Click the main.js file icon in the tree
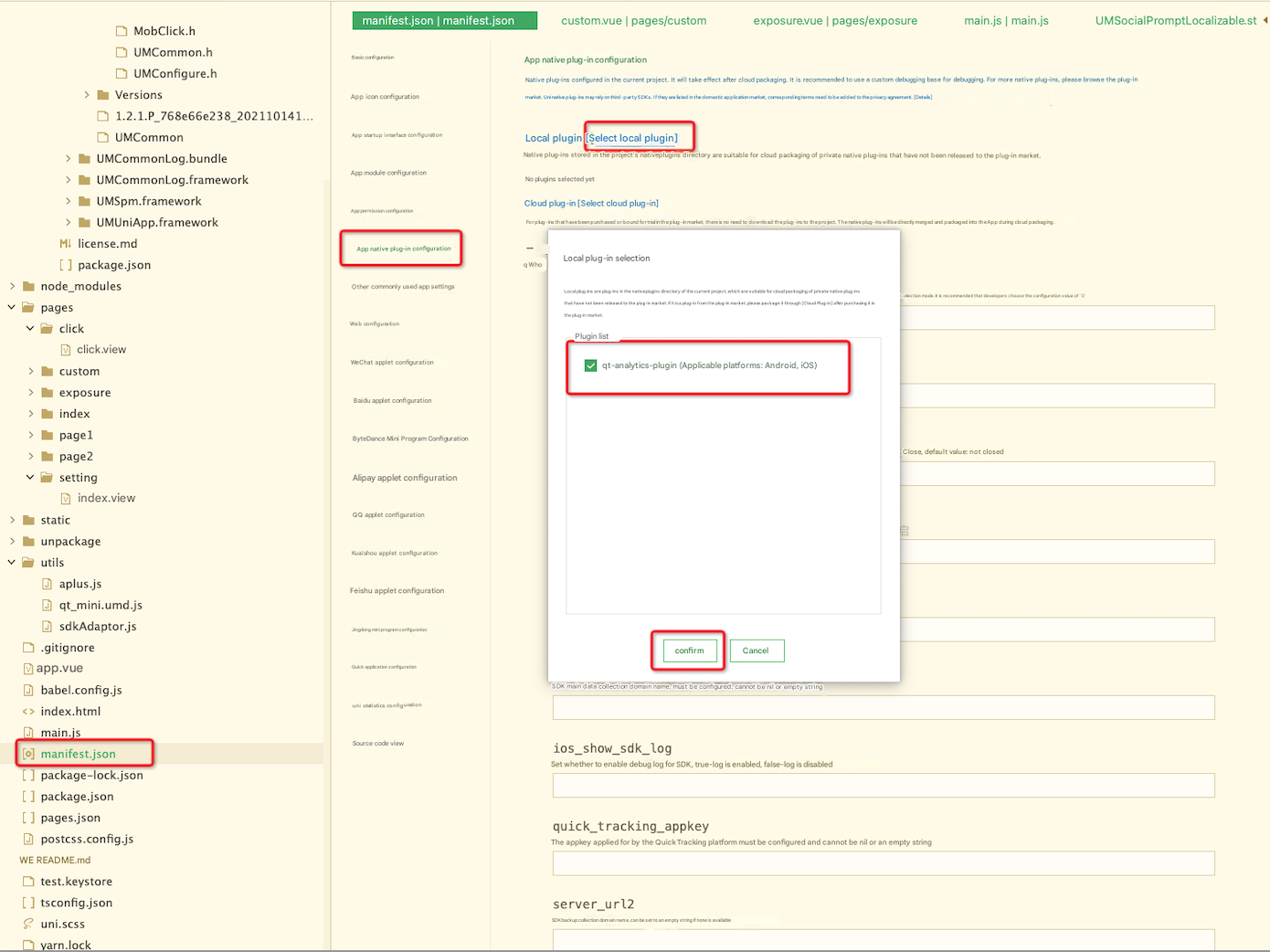Screen dimensions: 1270x952 (28, 733)
